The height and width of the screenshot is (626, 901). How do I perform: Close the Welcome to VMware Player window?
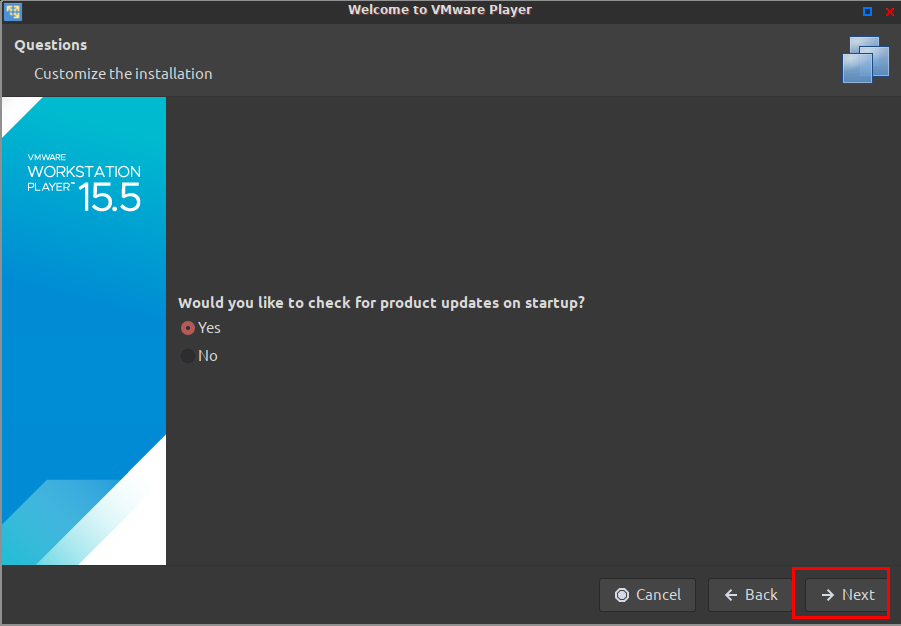point(890,11)
